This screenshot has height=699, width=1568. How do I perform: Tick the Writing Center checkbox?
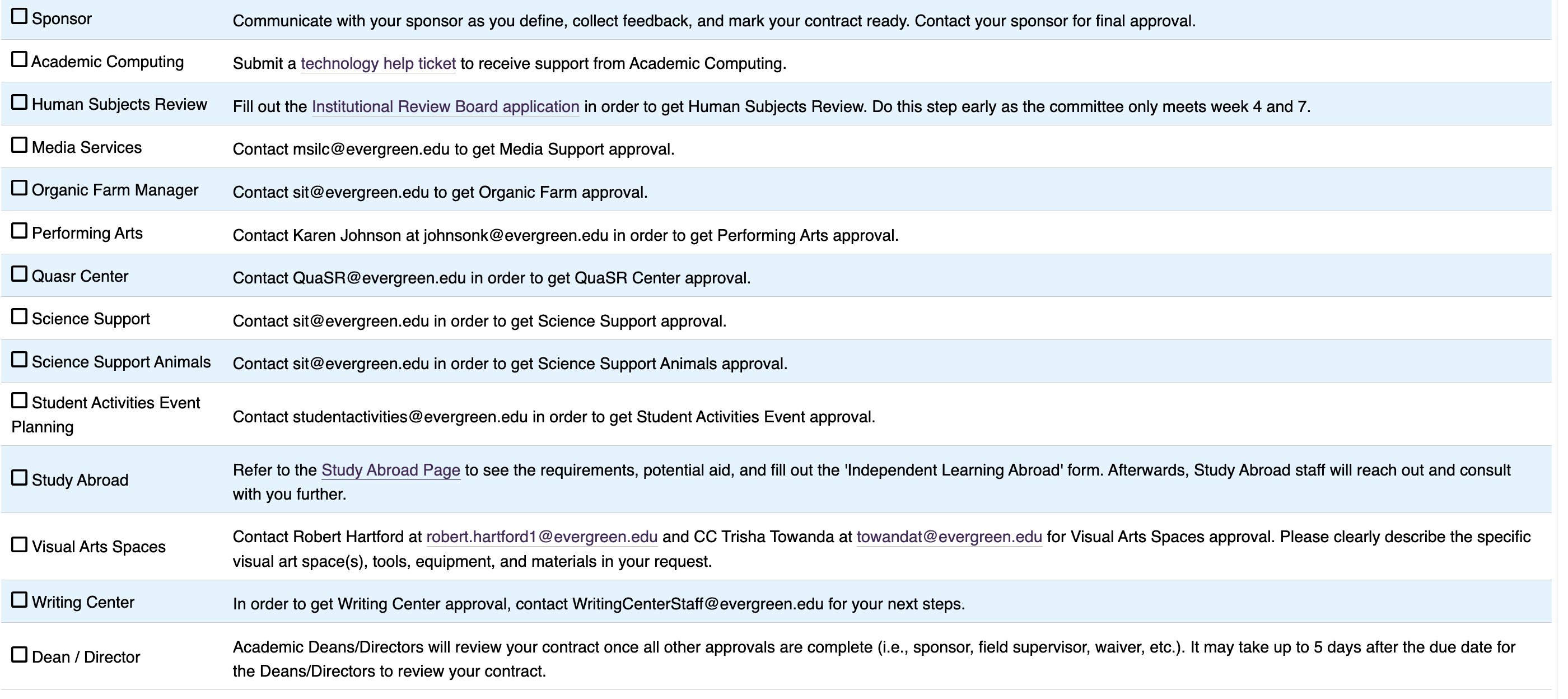point(20,600)
